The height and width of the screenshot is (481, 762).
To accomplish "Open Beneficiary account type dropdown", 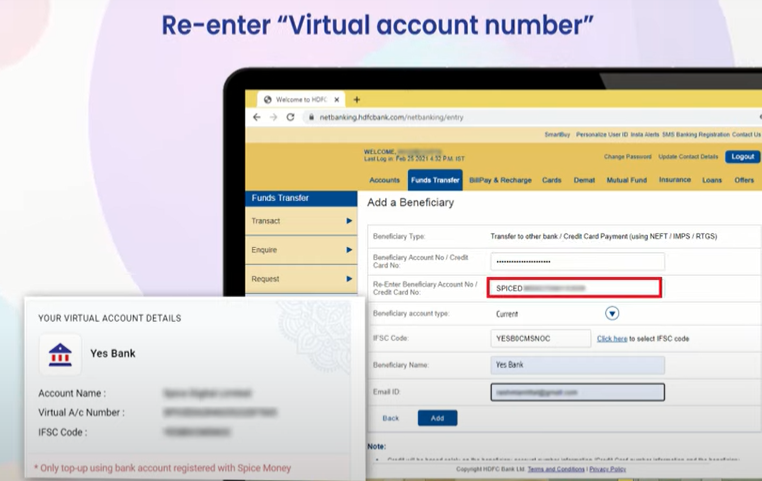I will coord(612,313).
